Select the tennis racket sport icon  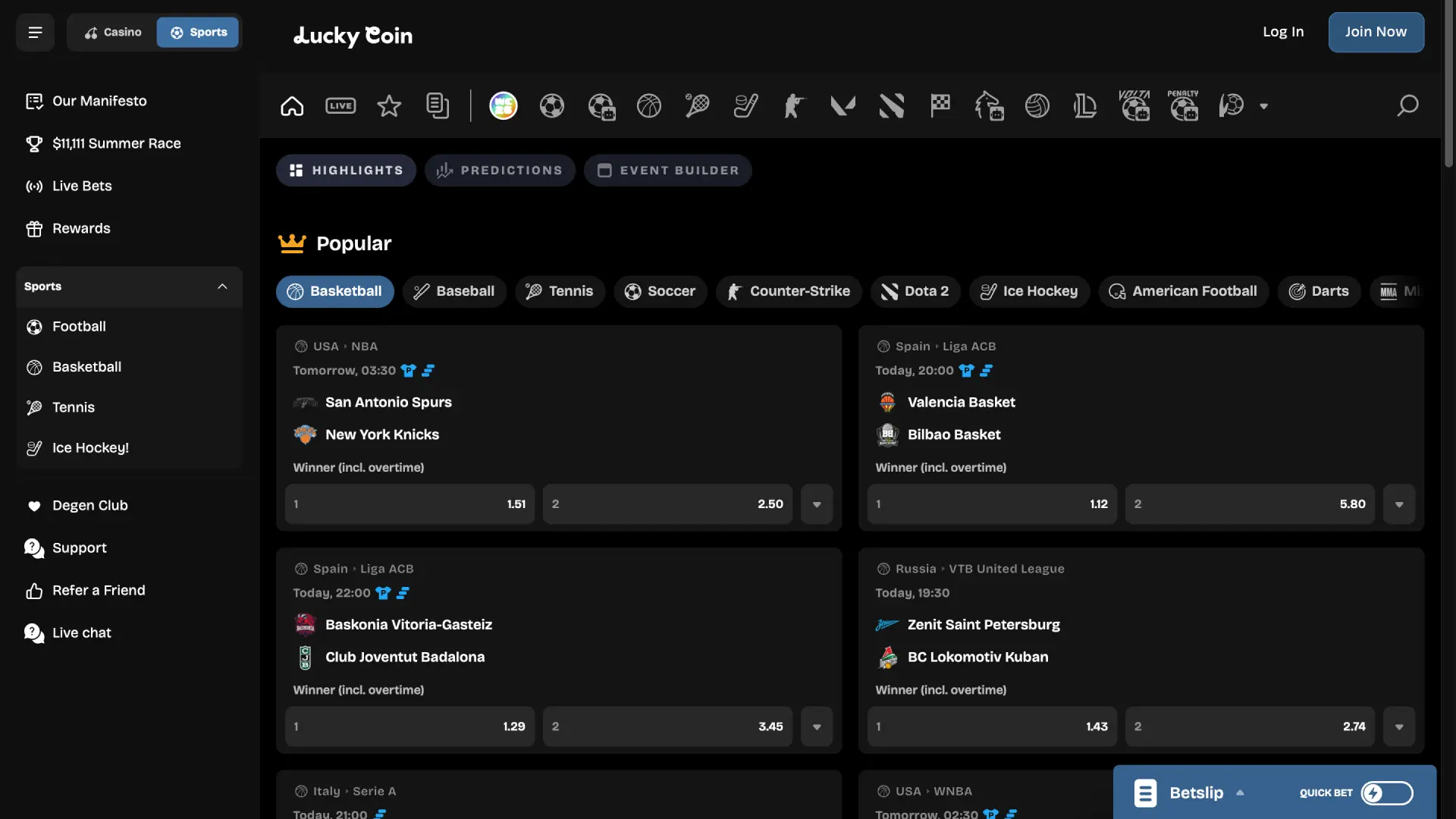[x=697, y=106]
